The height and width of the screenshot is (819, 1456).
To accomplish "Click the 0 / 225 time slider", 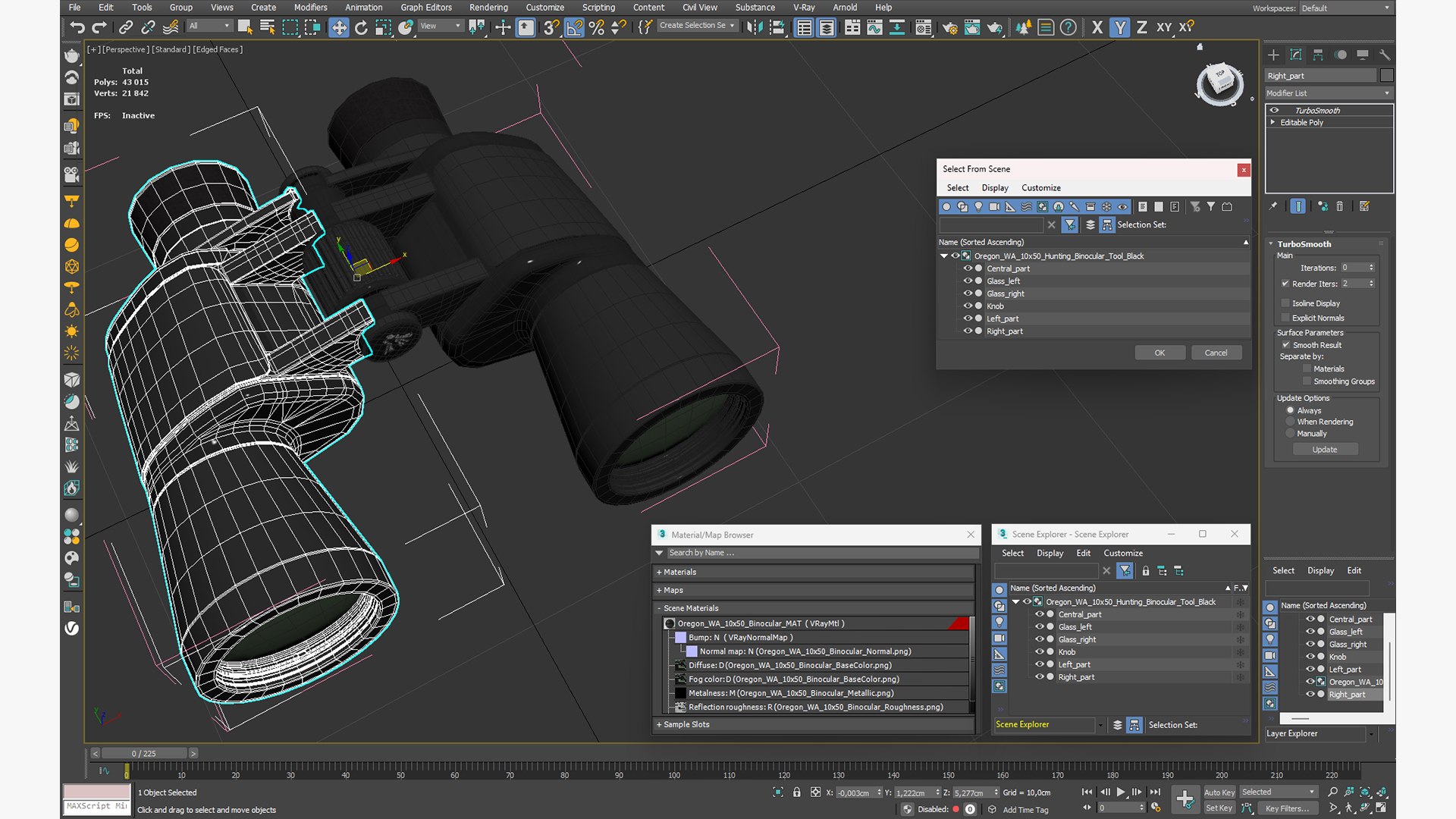I will click(144, 753).
